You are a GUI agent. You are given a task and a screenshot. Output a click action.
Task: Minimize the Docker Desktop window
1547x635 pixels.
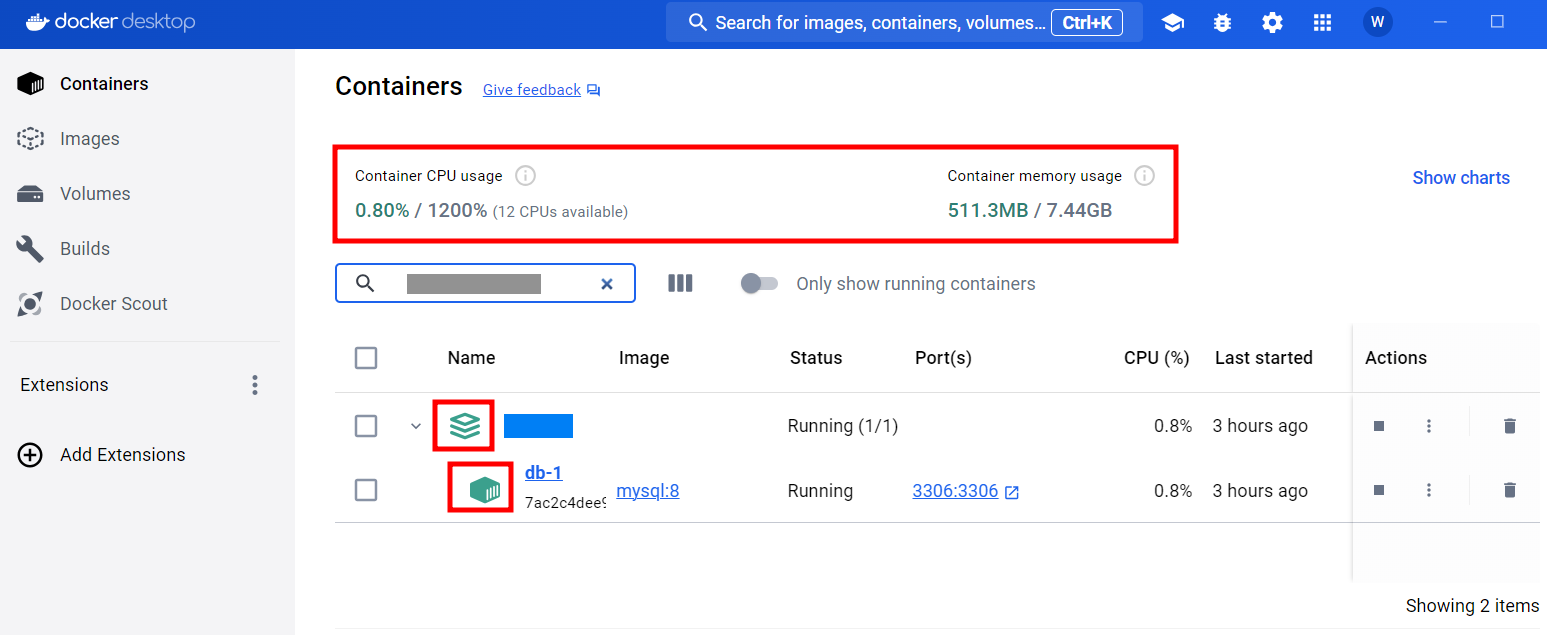pyautogui.click(x=1440, y=22)
